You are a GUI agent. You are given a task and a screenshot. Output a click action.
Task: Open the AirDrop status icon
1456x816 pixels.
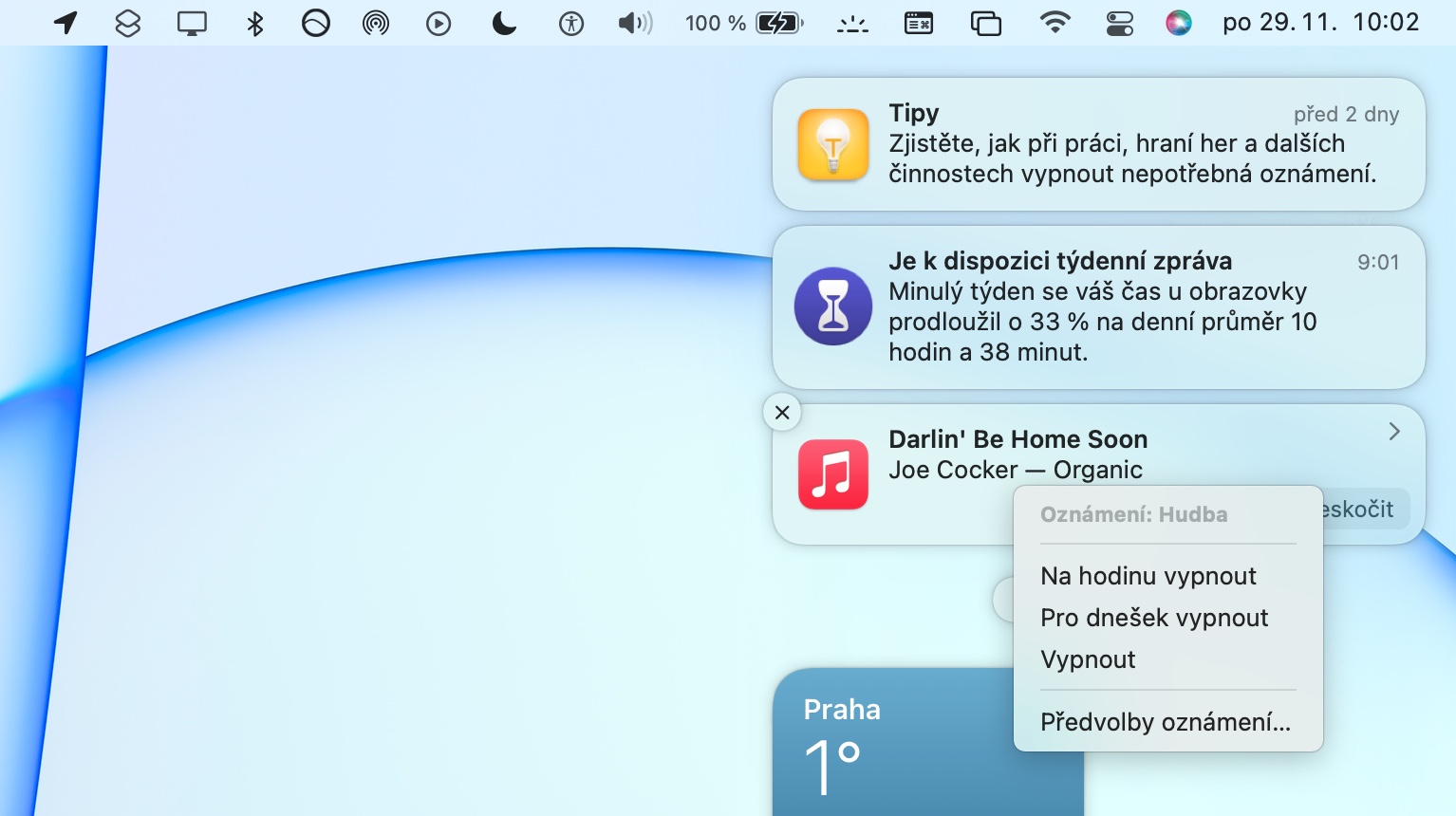(x=376, y=23)
